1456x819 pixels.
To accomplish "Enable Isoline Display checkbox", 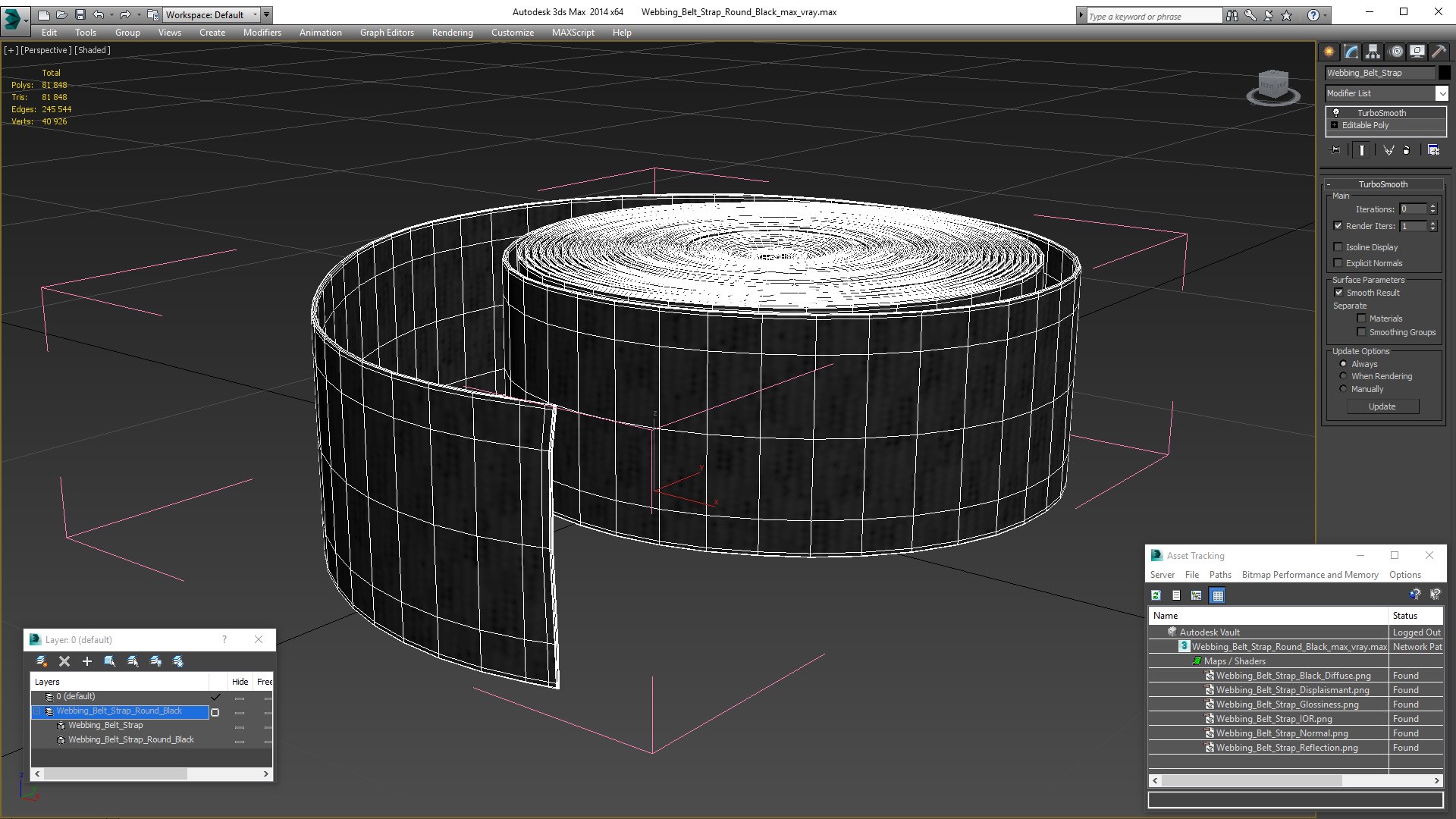I will (1338, 247).
